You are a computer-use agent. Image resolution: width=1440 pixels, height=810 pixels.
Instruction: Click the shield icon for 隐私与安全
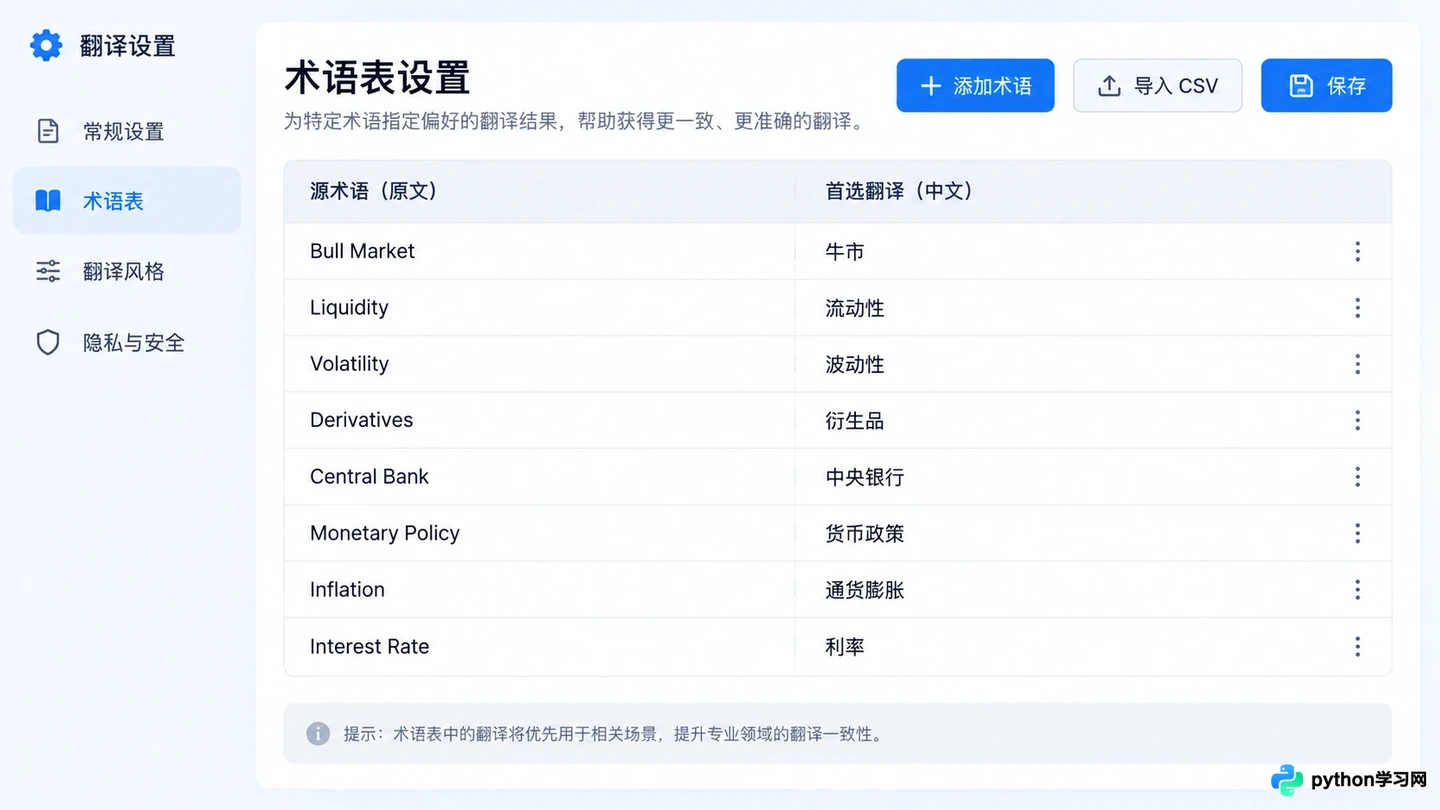click(x=48, y=342)
